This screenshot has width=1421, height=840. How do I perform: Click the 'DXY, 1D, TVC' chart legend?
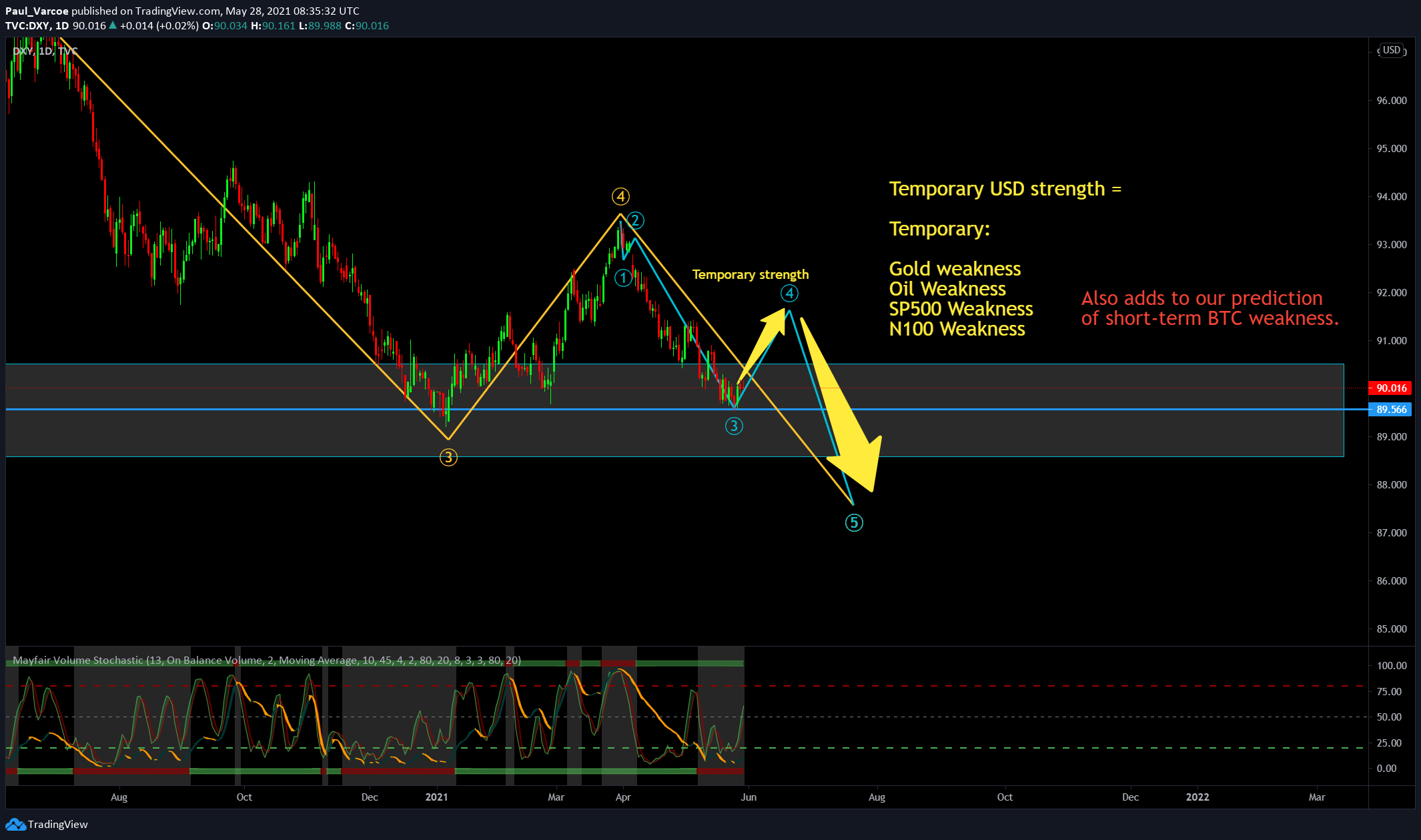tap(45, 51)
